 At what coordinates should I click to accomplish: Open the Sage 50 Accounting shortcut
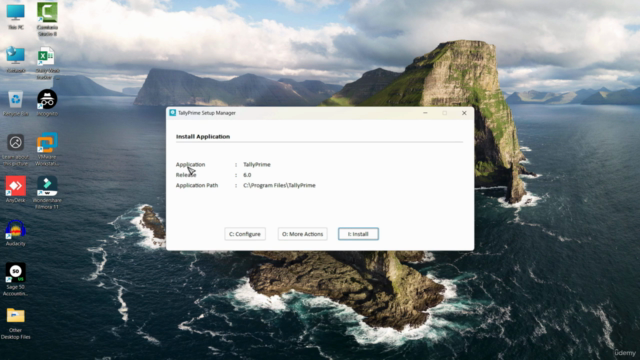[16, 280]
